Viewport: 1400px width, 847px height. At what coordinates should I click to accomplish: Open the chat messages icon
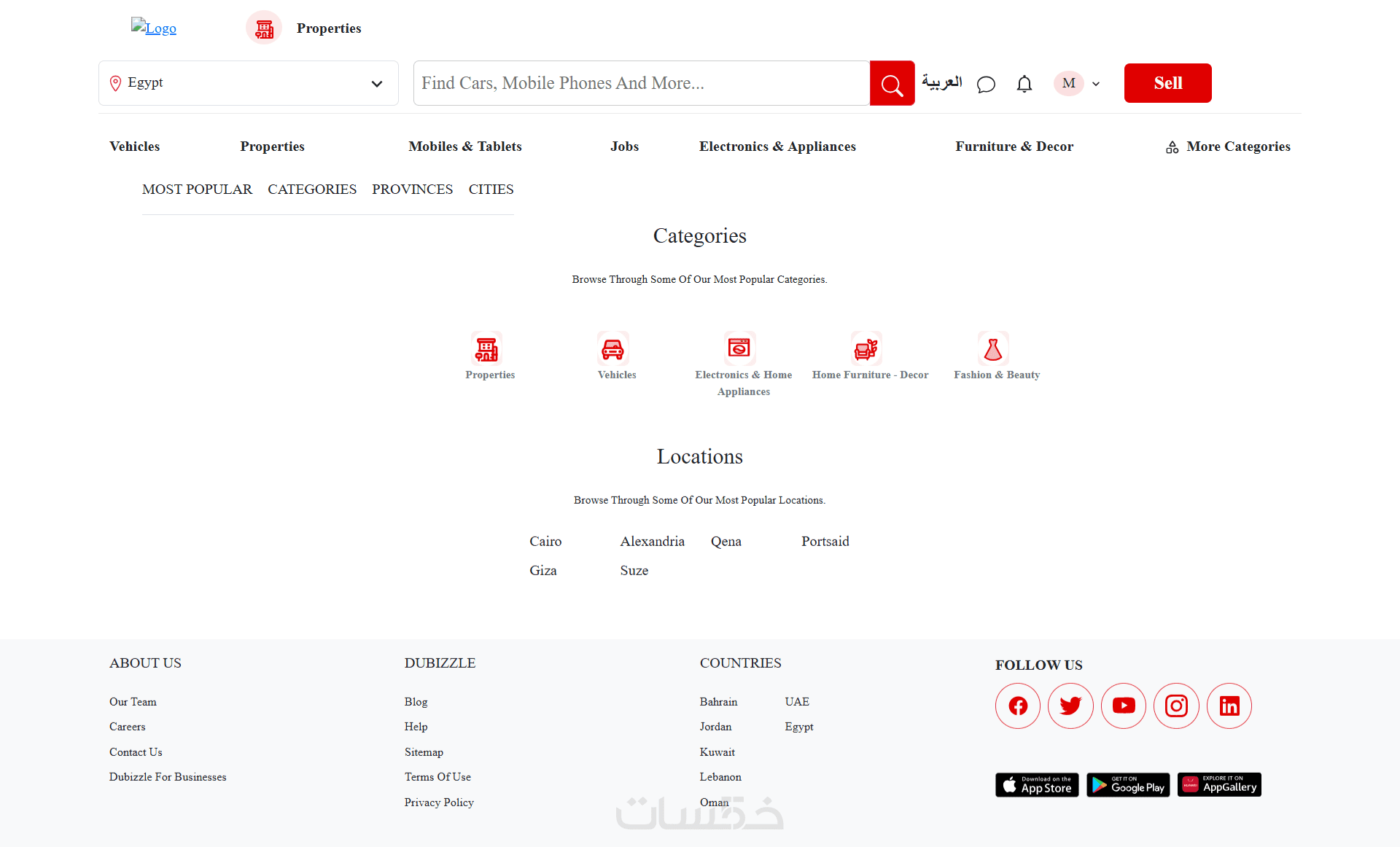click(x=986, y=85)
